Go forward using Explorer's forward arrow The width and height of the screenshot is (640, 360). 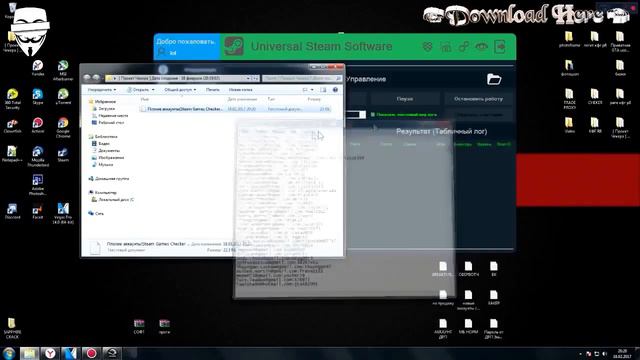(x=96, y=78)
